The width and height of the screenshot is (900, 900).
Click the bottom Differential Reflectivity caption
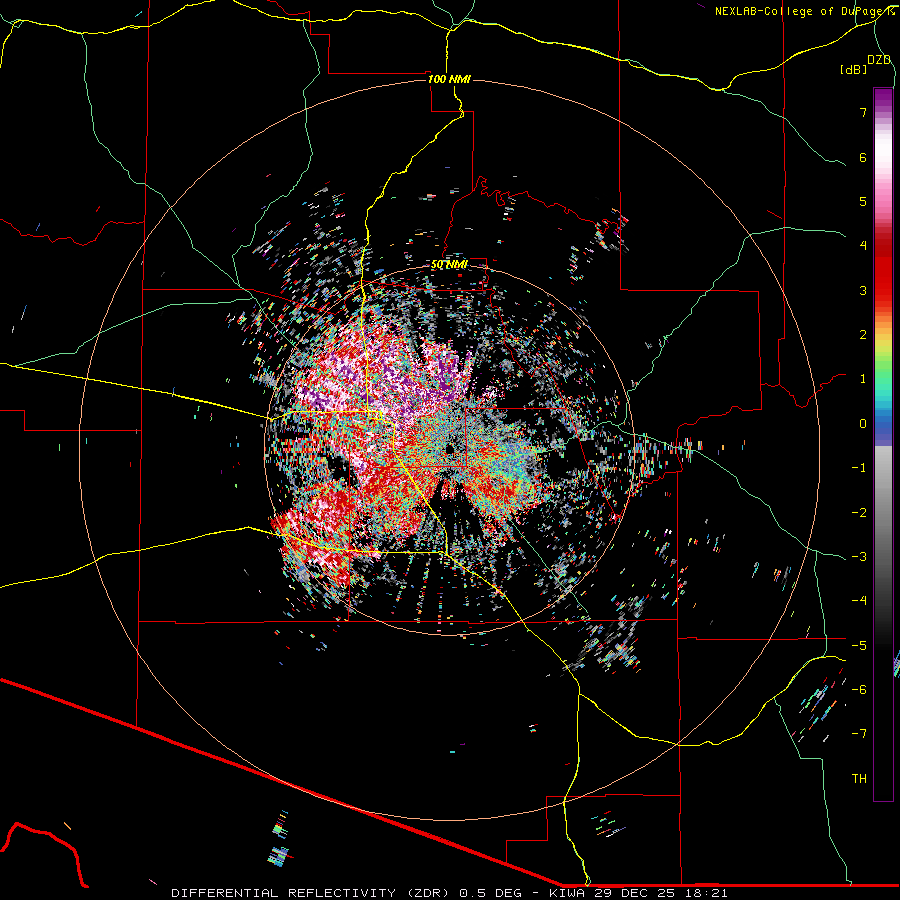point(449,893)
